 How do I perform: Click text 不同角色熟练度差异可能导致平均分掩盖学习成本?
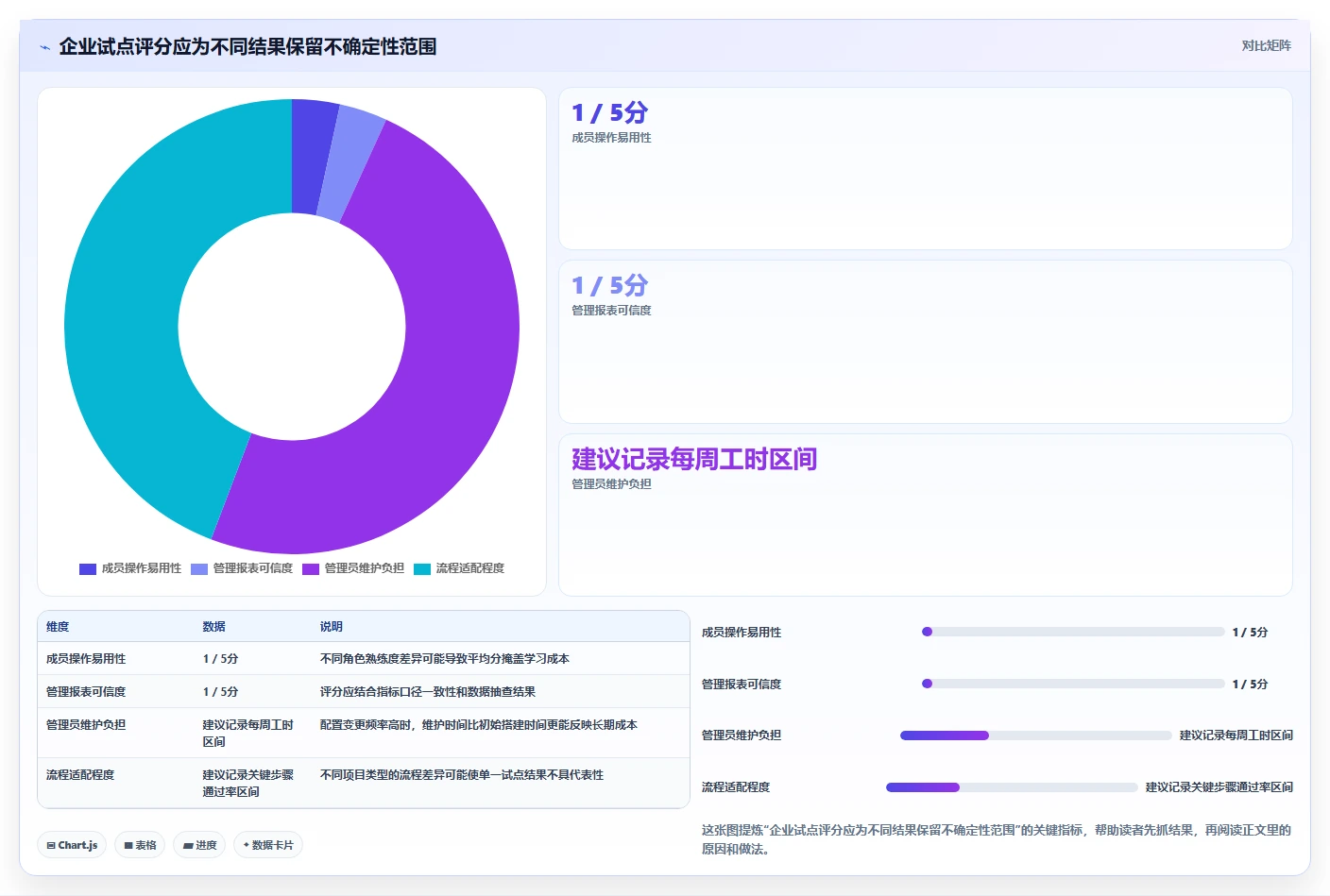tap(445, 659)
